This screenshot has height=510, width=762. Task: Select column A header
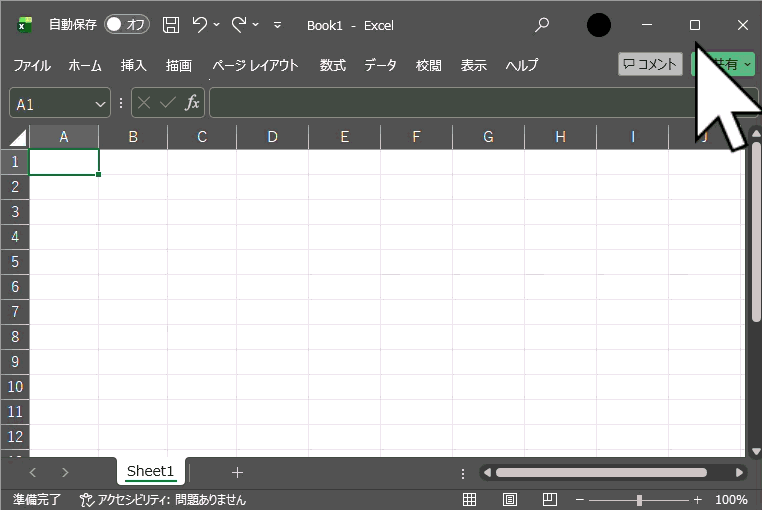pos(64,137)
